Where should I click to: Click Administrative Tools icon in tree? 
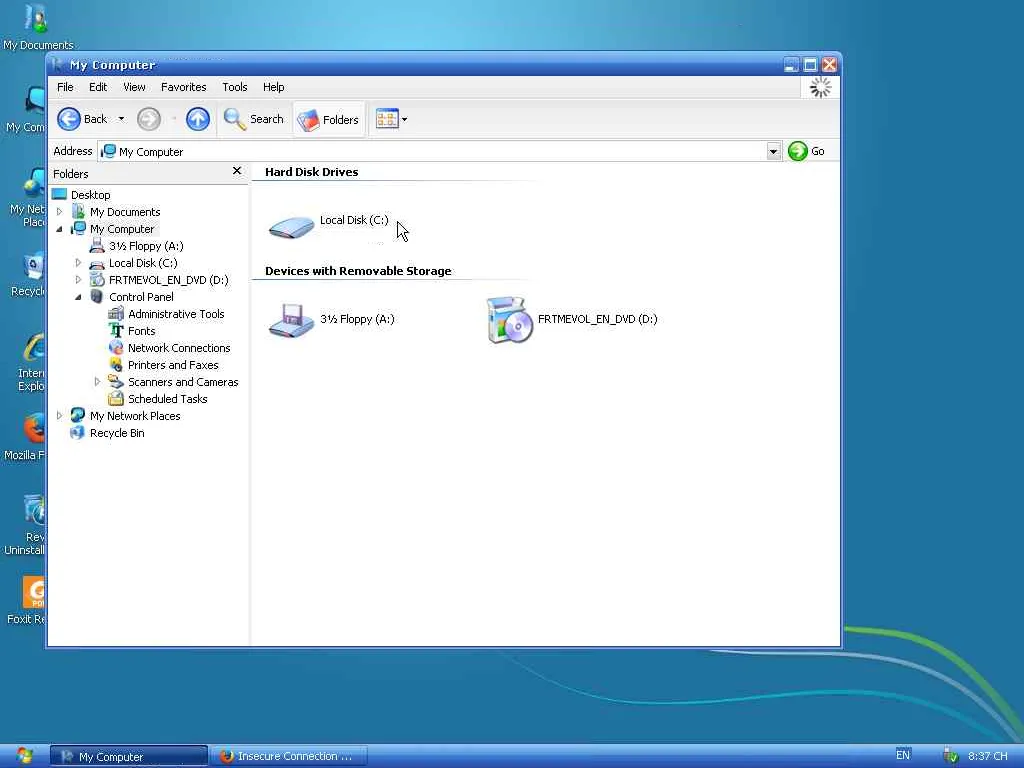116,313
